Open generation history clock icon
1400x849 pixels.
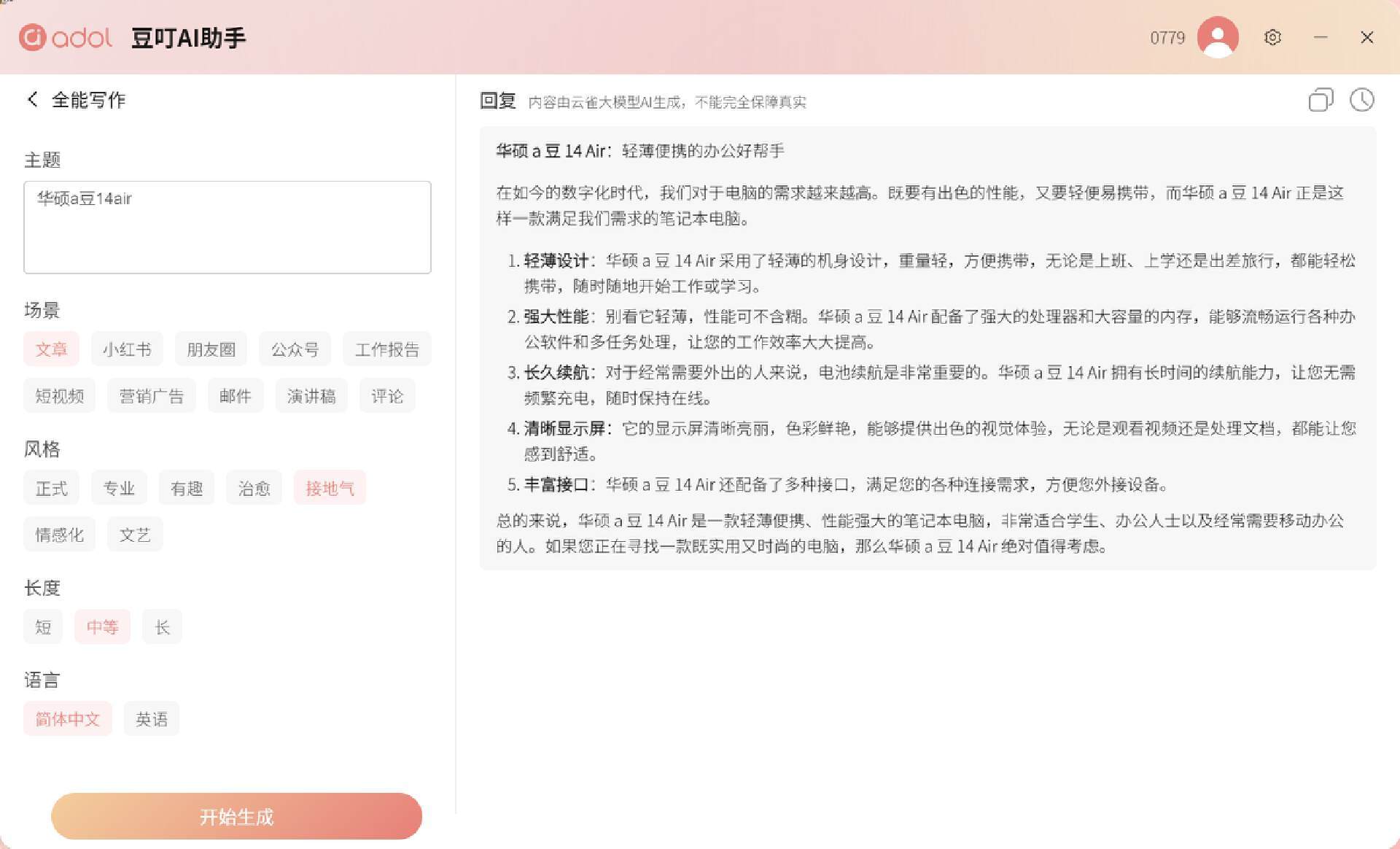pyautogui.click(x=1361, y=100)
